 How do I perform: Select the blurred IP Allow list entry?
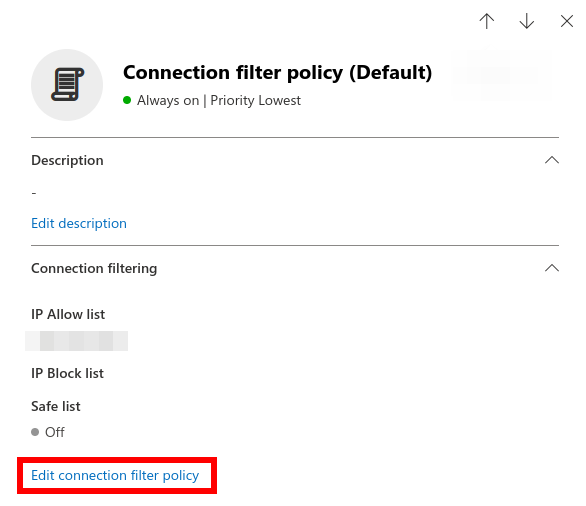click(x=77, y=341)
